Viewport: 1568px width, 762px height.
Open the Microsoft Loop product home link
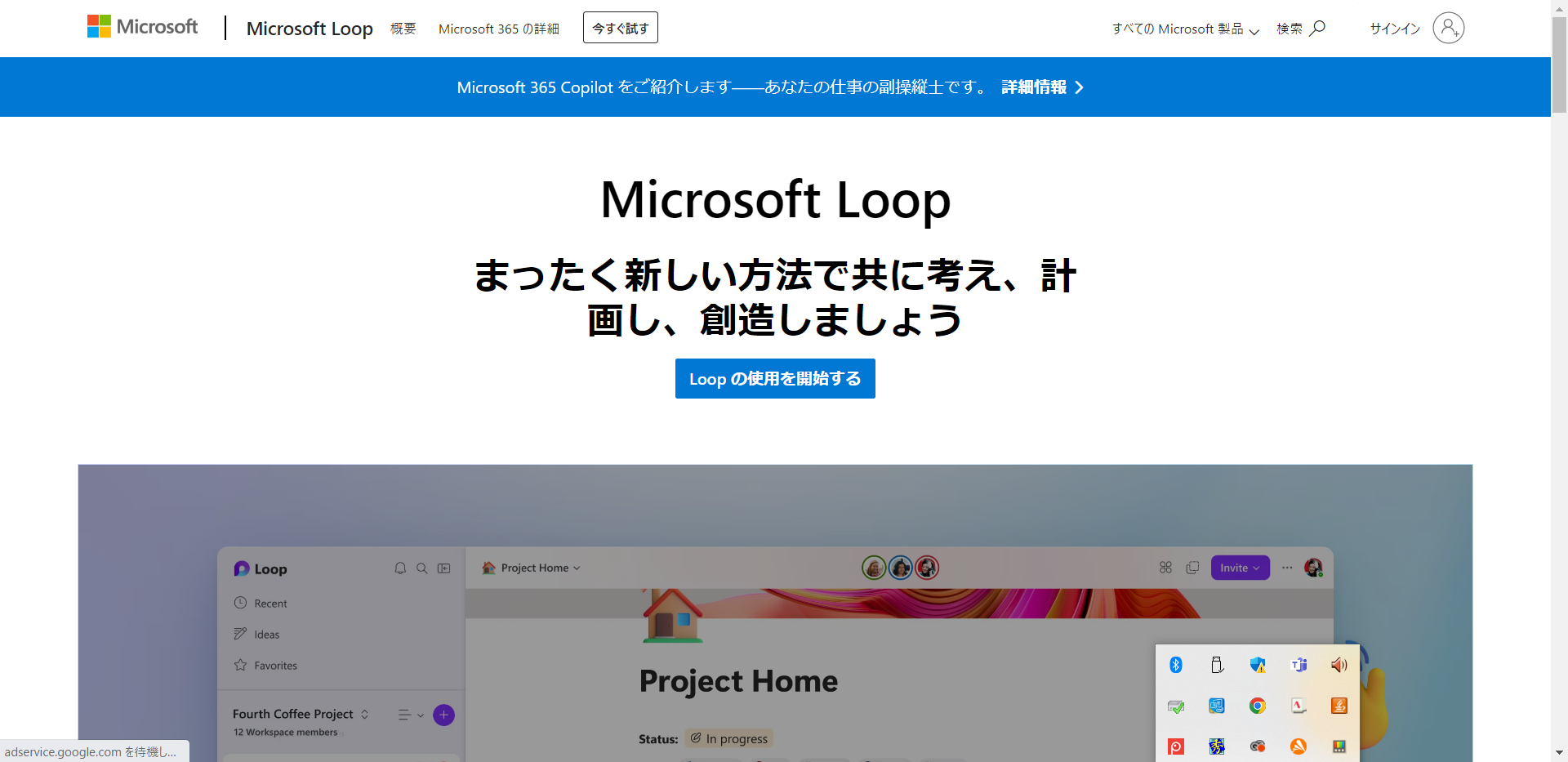click(x=310, y=29)
